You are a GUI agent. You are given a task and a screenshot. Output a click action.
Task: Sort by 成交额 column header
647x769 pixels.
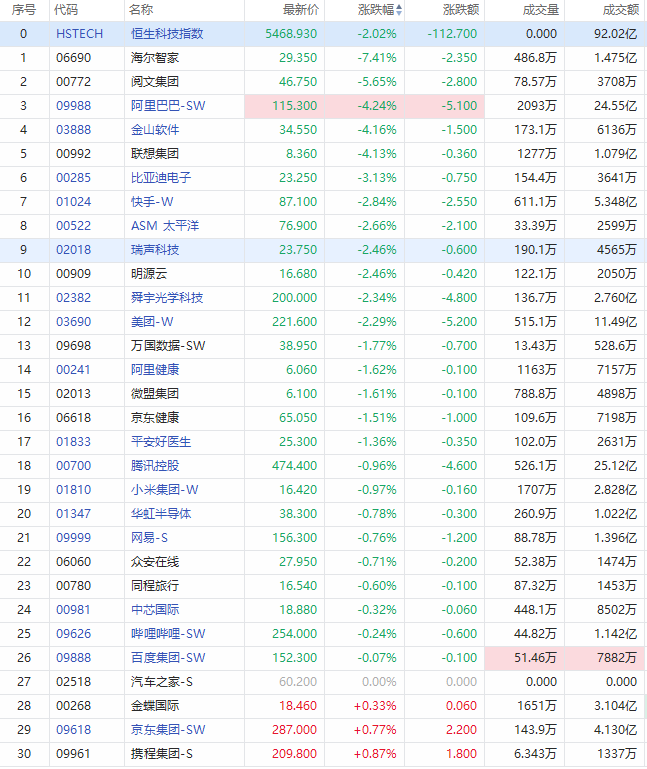click(x=621, y=10)
